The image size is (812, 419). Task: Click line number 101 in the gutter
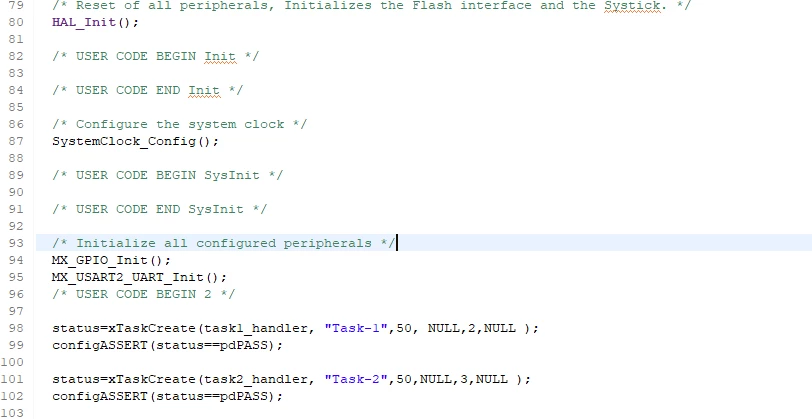coord(12,379)
